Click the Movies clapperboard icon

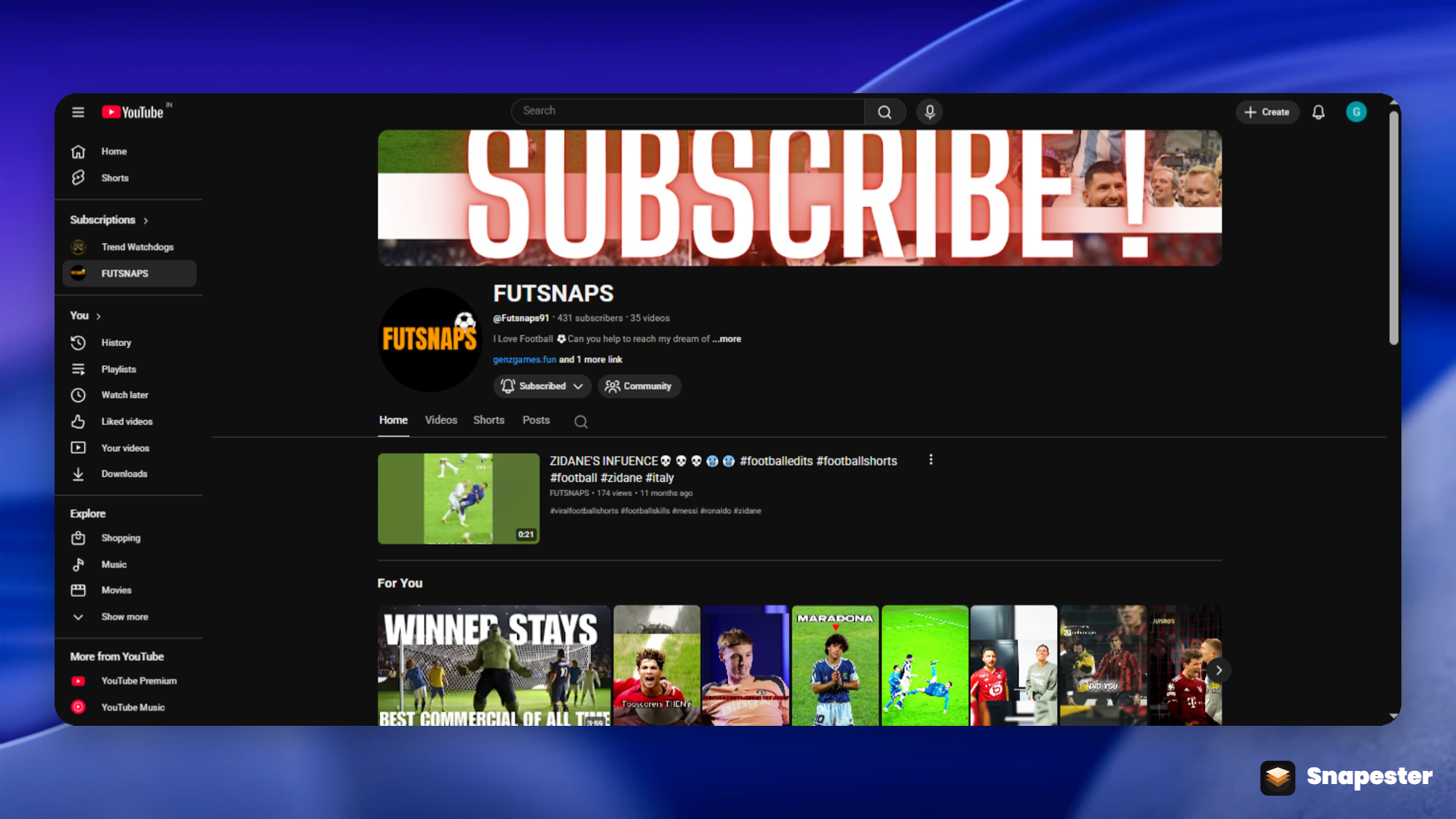pos(78,590)
